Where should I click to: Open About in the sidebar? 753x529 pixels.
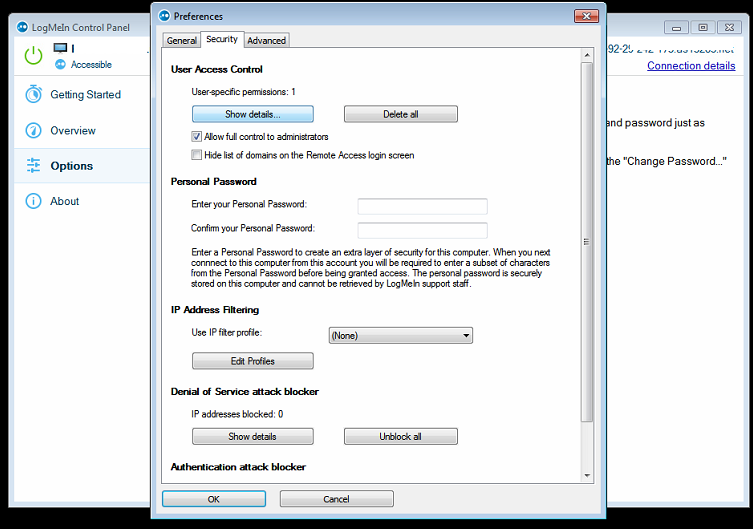coord(82,201)
